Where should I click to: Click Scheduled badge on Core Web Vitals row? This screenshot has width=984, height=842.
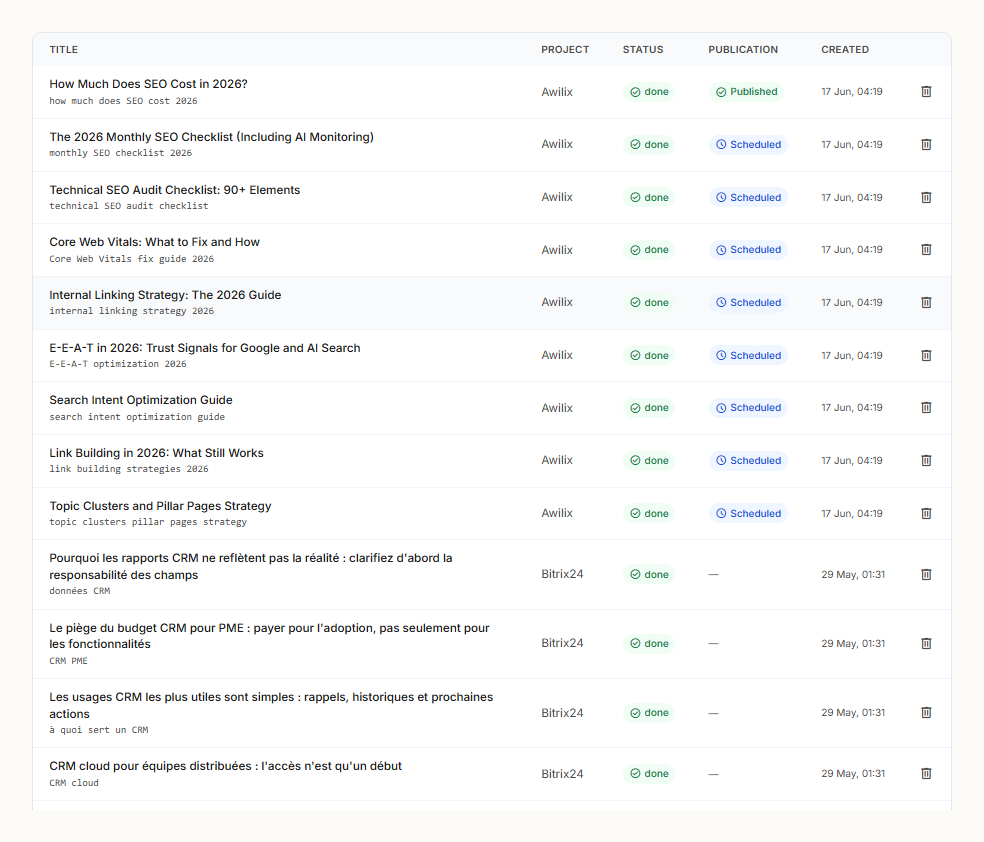coord(748,250)
